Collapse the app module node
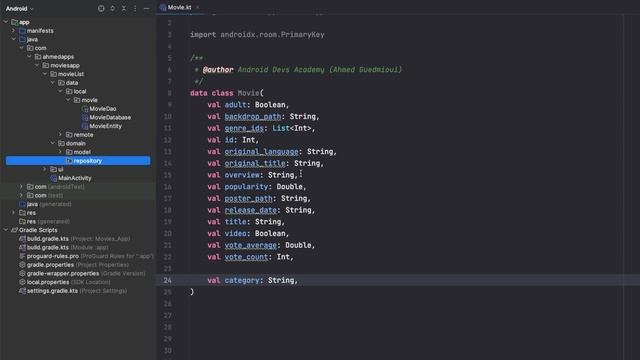Viewport: 640px width, 360px height. click(6, 22)
